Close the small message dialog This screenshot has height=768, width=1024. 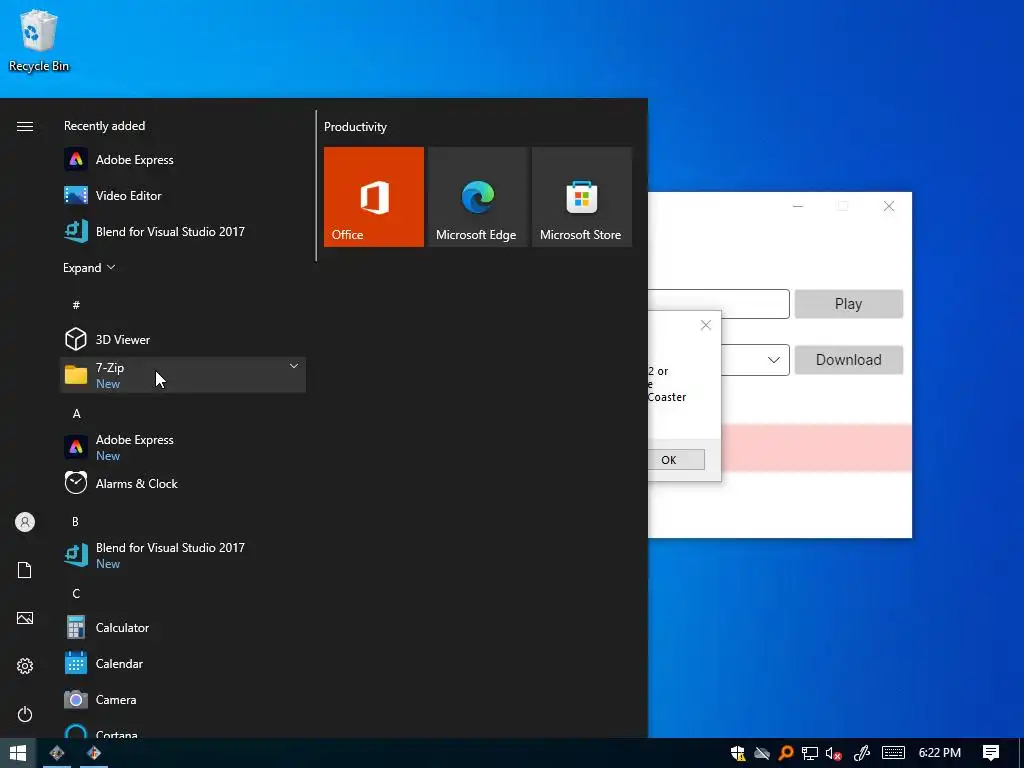pyautogui.click(x=706, y=325)
